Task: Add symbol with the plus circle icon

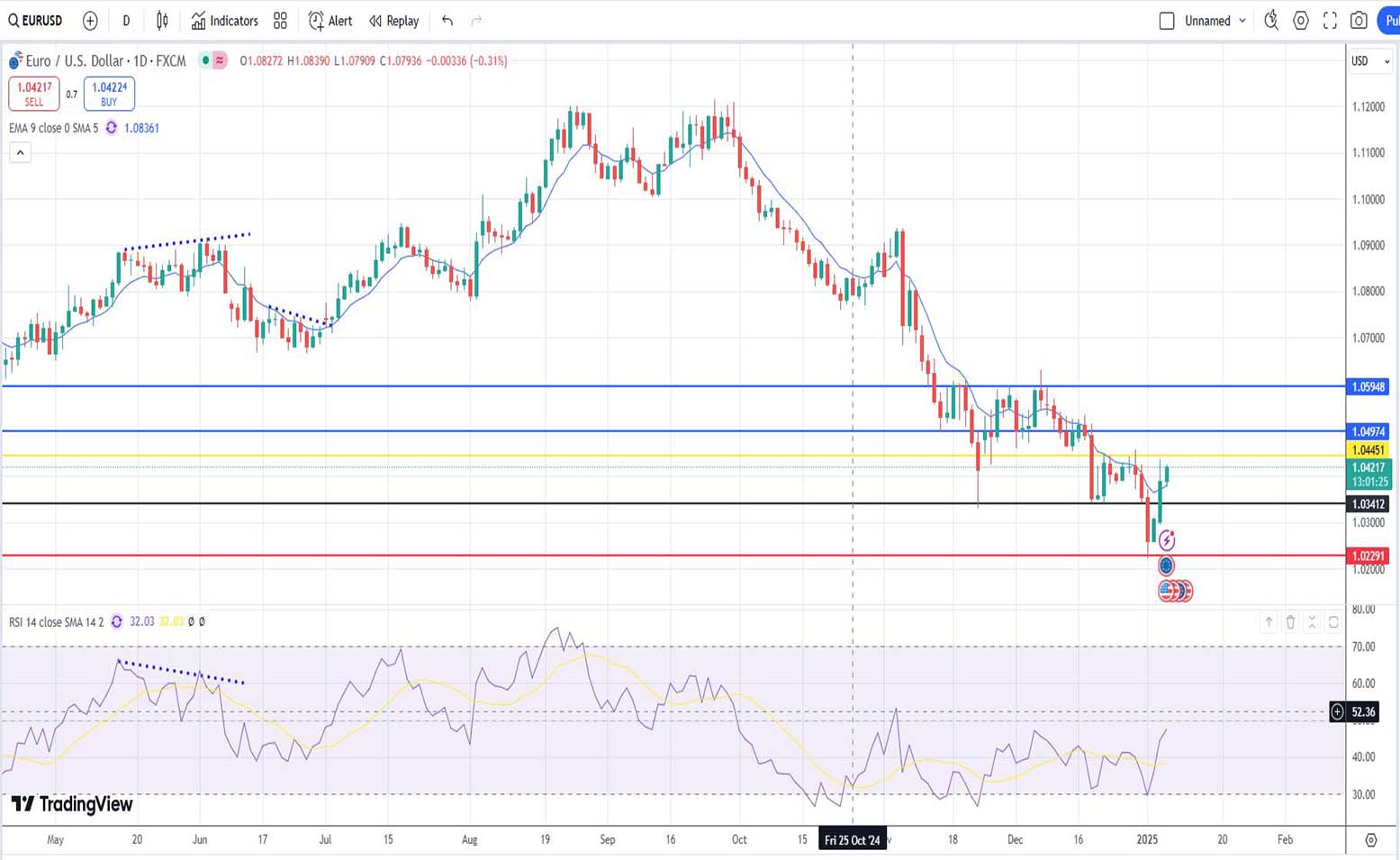Action: (90, 21)
